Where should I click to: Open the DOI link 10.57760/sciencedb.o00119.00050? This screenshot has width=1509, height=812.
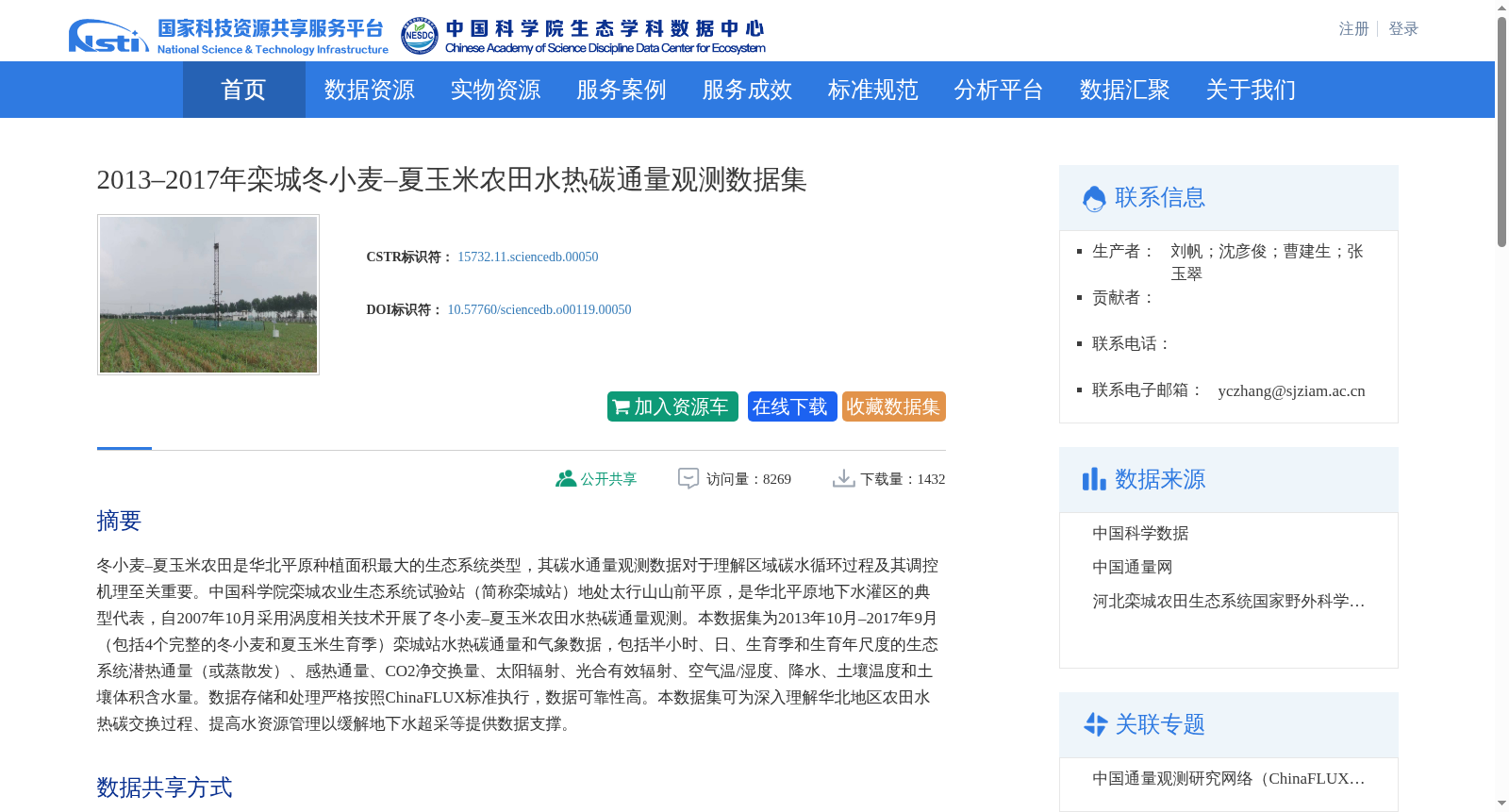[x=539, y=309]
